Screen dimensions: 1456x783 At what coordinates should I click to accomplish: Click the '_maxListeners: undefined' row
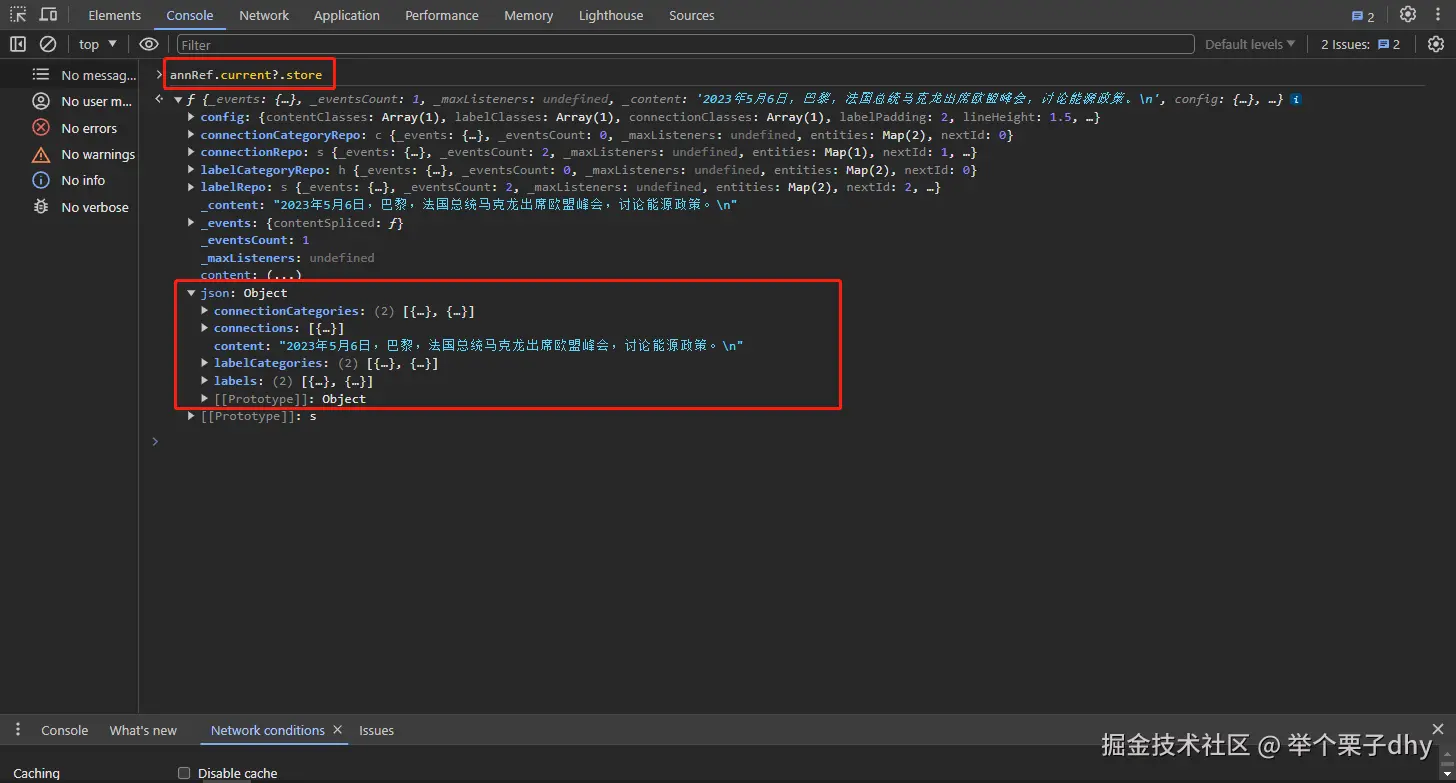(287, 258)
